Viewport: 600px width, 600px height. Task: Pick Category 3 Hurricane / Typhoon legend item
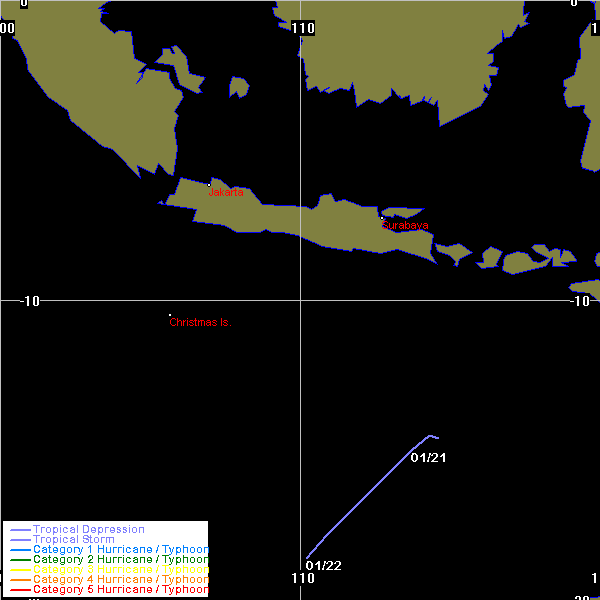(x=121, y=569)
